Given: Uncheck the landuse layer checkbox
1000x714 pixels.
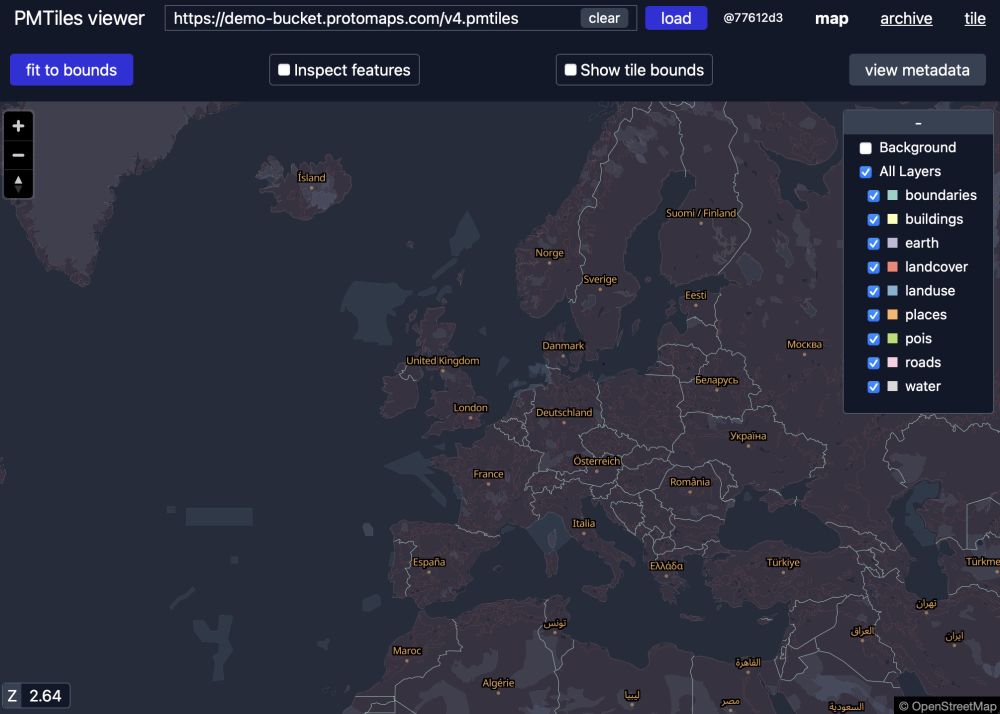Looking at the screenshot, I should (874, 291).
